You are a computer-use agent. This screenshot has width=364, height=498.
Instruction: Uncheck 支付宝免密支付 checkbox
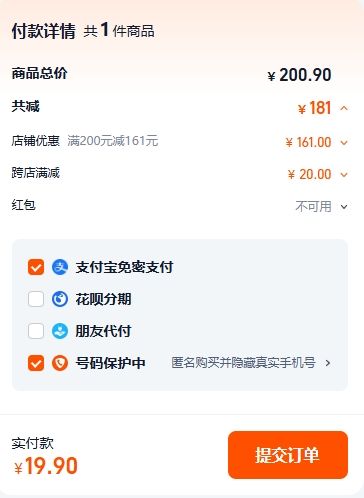coord(36,267)
